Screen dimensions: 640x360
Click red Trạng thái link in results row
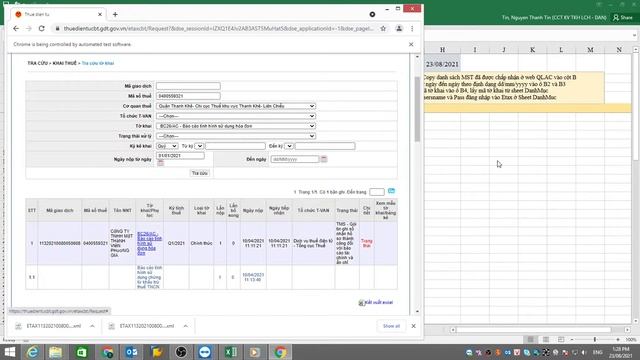click(x=367, y=243)
